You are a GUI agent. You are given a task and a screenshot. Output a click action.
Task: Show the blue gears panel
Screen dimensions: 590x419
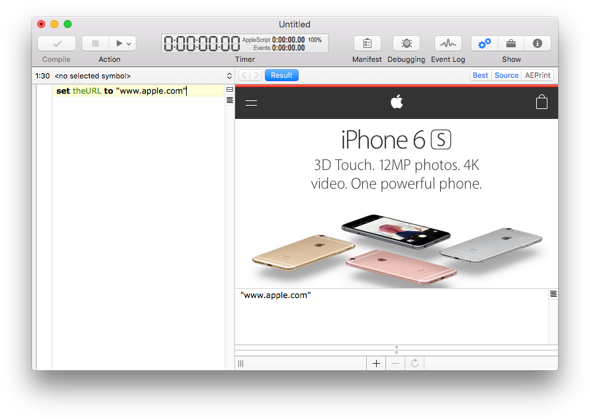point(485,44)
